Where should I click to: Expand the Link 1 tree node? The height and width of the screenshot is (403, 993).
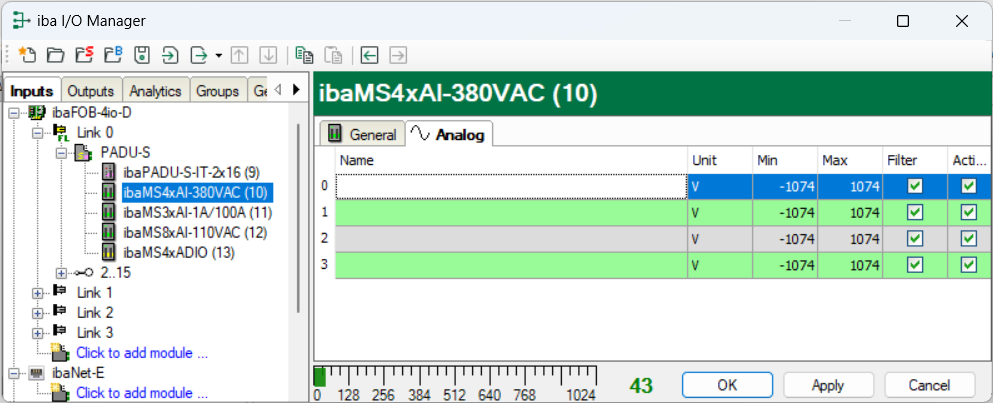[x=37, y=293]
